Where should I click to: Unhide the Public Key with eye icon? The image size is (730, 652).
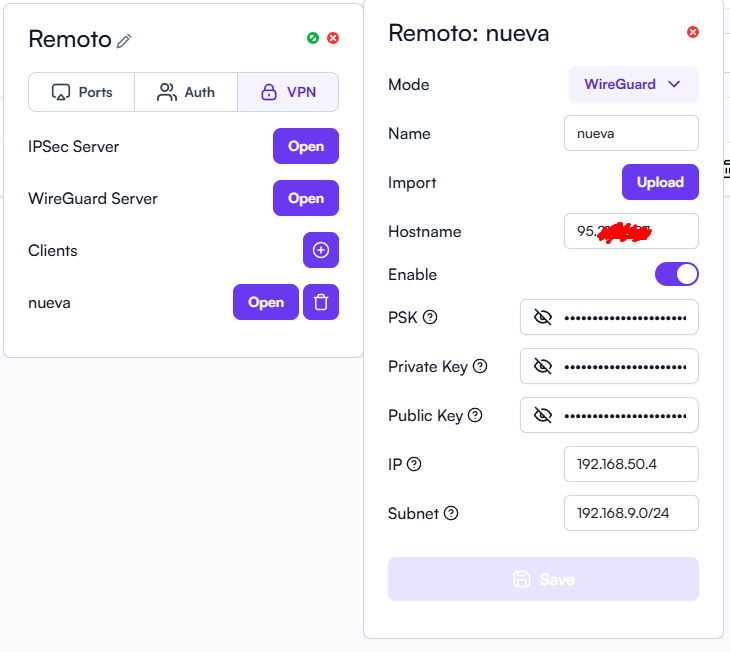542,415
